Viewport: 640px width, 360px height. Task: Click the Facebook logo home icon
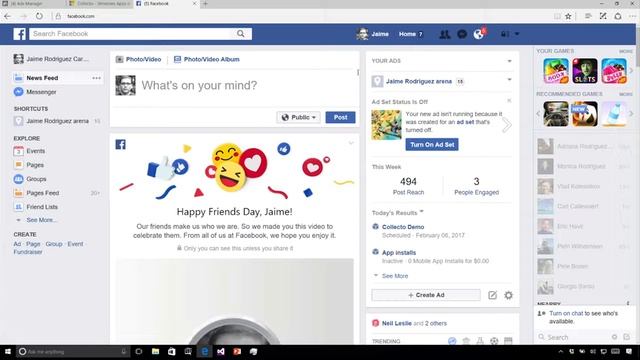point(19,34)
